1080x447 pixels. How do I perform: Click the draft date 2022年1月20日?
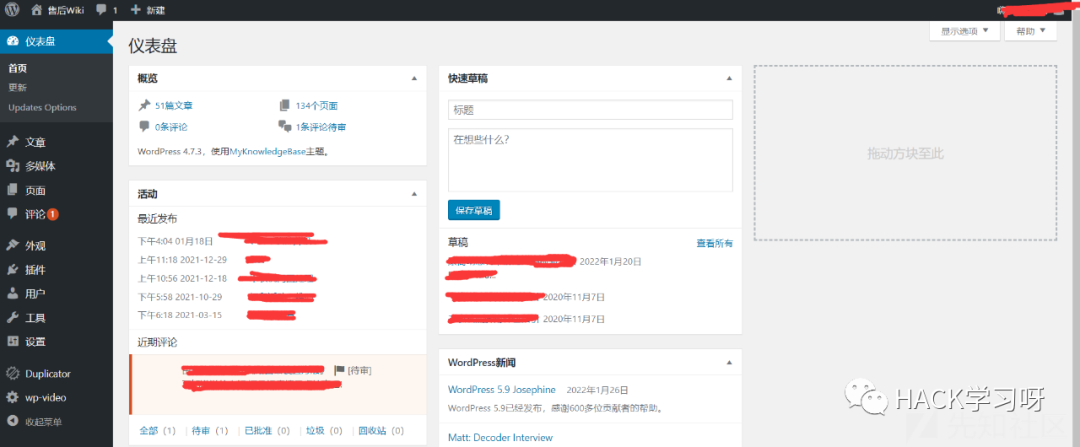610,262
